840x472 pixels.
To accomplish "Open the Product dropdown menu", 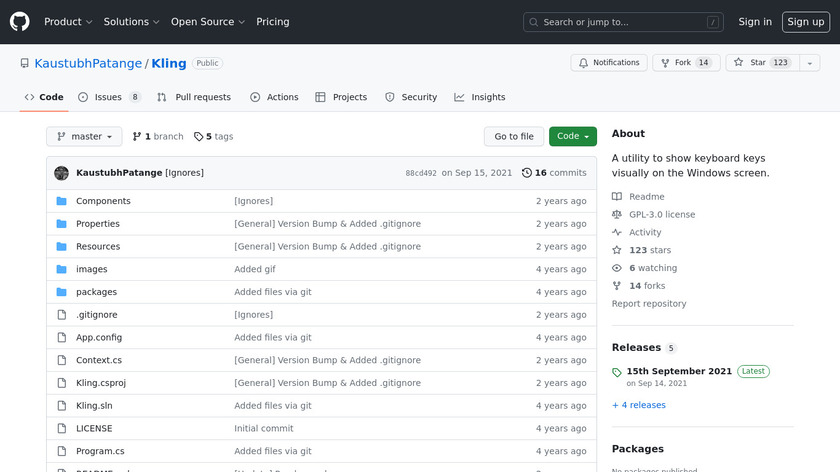I will click(x=68, y=22).
